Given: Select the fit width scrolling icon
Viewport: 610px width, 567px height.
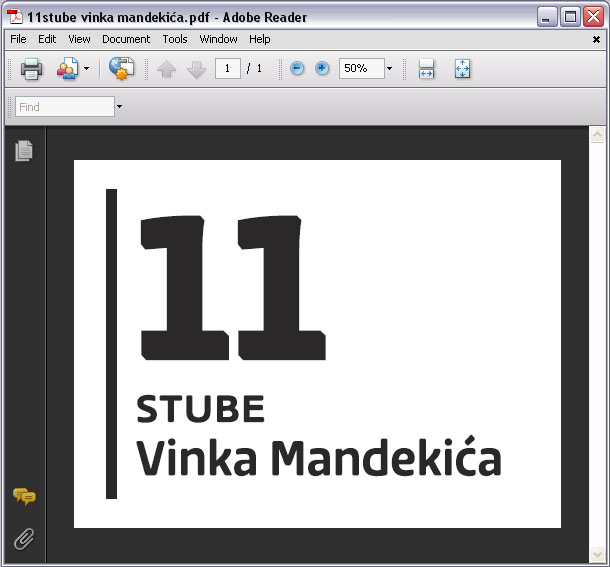Looking at the screenshot, I should [426, 69].
